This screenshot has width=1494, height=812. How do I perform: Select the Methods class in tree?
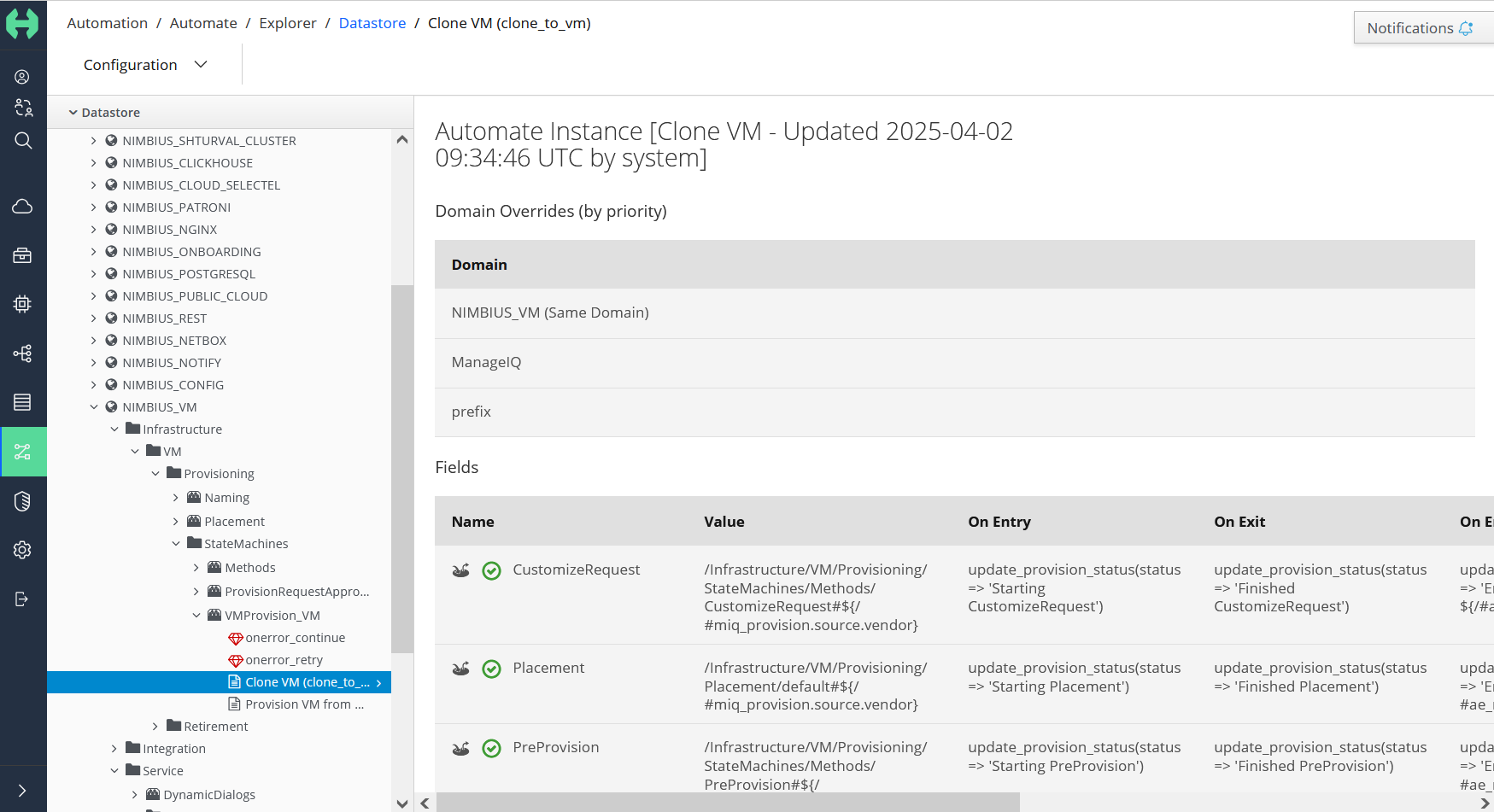coord(249,567)
